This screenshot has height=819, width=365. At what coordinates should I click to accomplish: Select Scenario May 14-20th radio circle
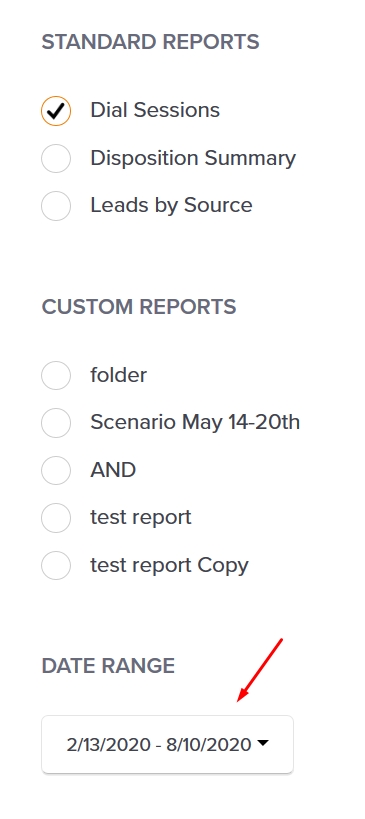coord(56,423)
